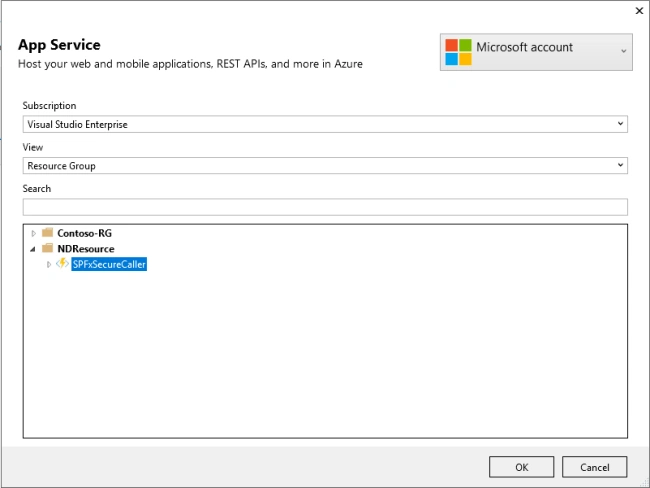Select the Contoso-RG tree item
This screenshot has width=650, height=488.
tap(85, 233)
